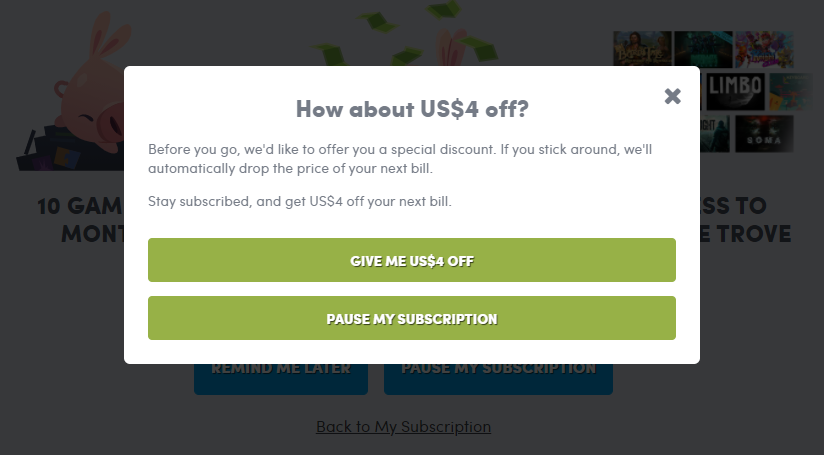Viewport: 824px width, 455px height.
Task: Select the teal card game thumbnail beside LIMBO
Action: coord(791,91)
